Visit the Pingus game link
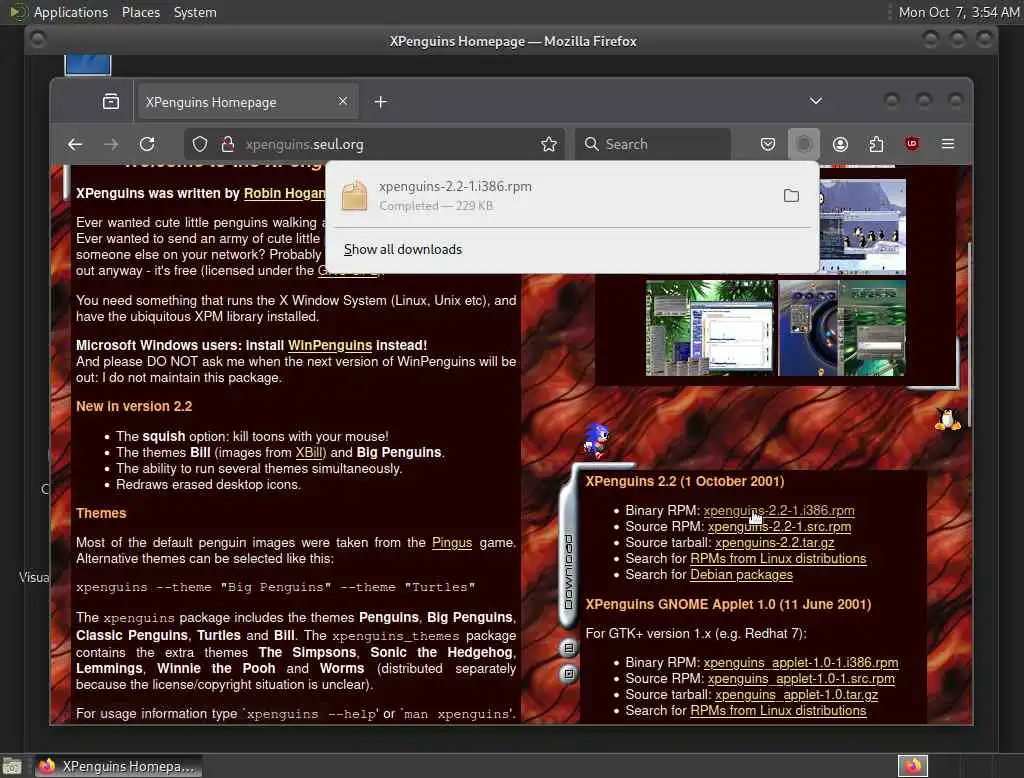The image size is (1024, 778). [x=452, y=542]
